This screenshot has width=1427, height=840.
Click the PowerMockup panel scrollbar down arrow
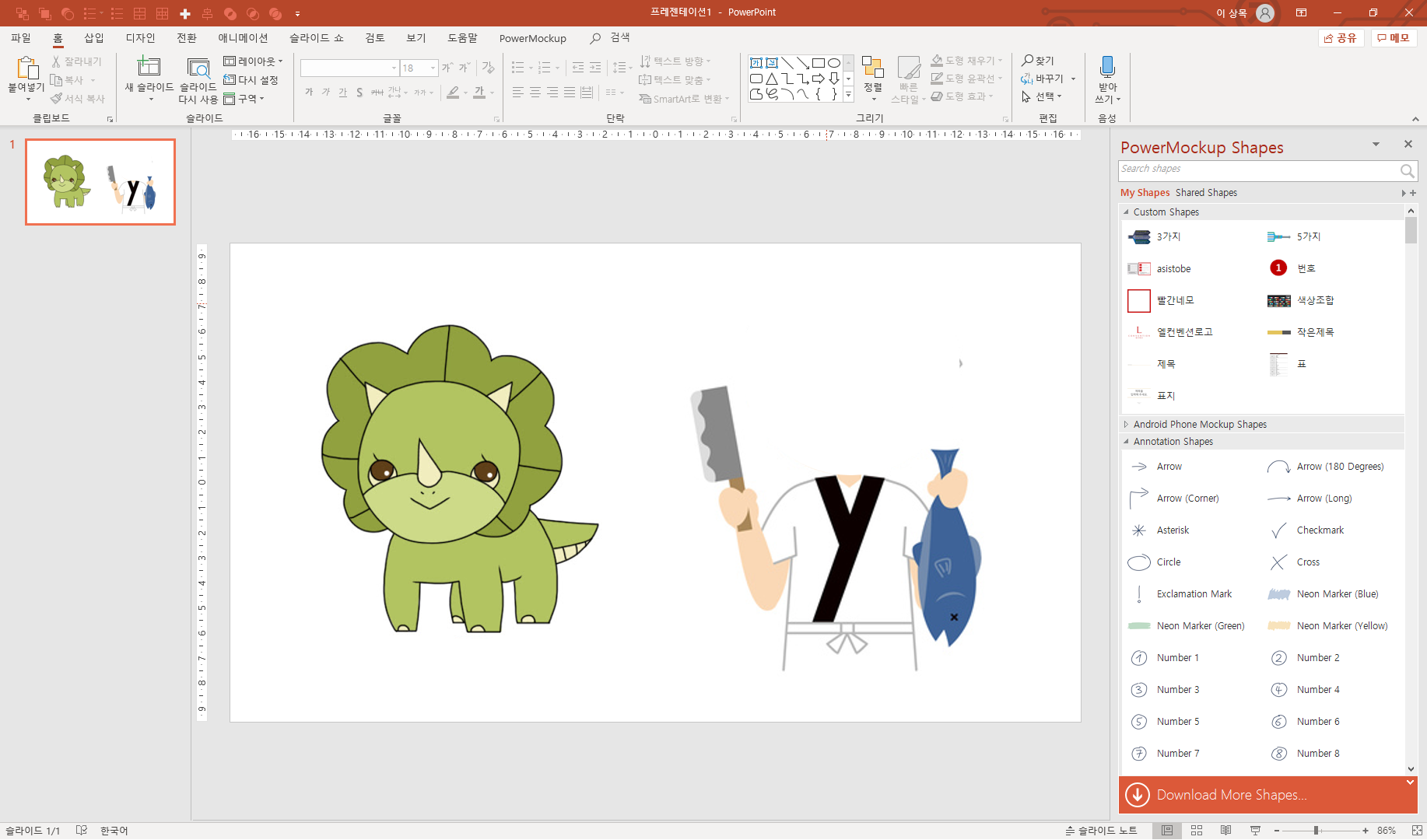[1411, 768]
